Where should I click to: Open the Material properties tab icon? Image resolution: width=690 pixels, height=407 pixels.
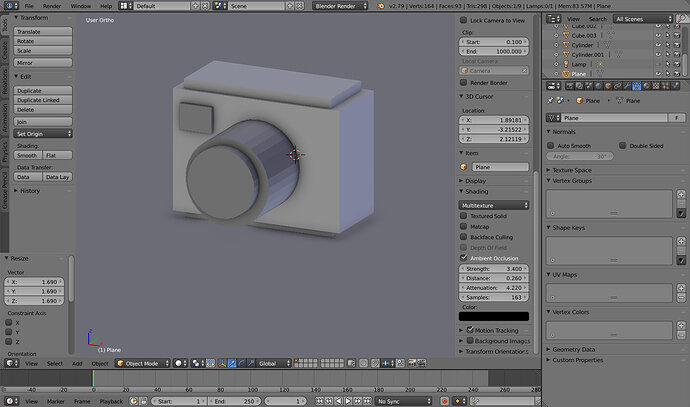[646, 86]
